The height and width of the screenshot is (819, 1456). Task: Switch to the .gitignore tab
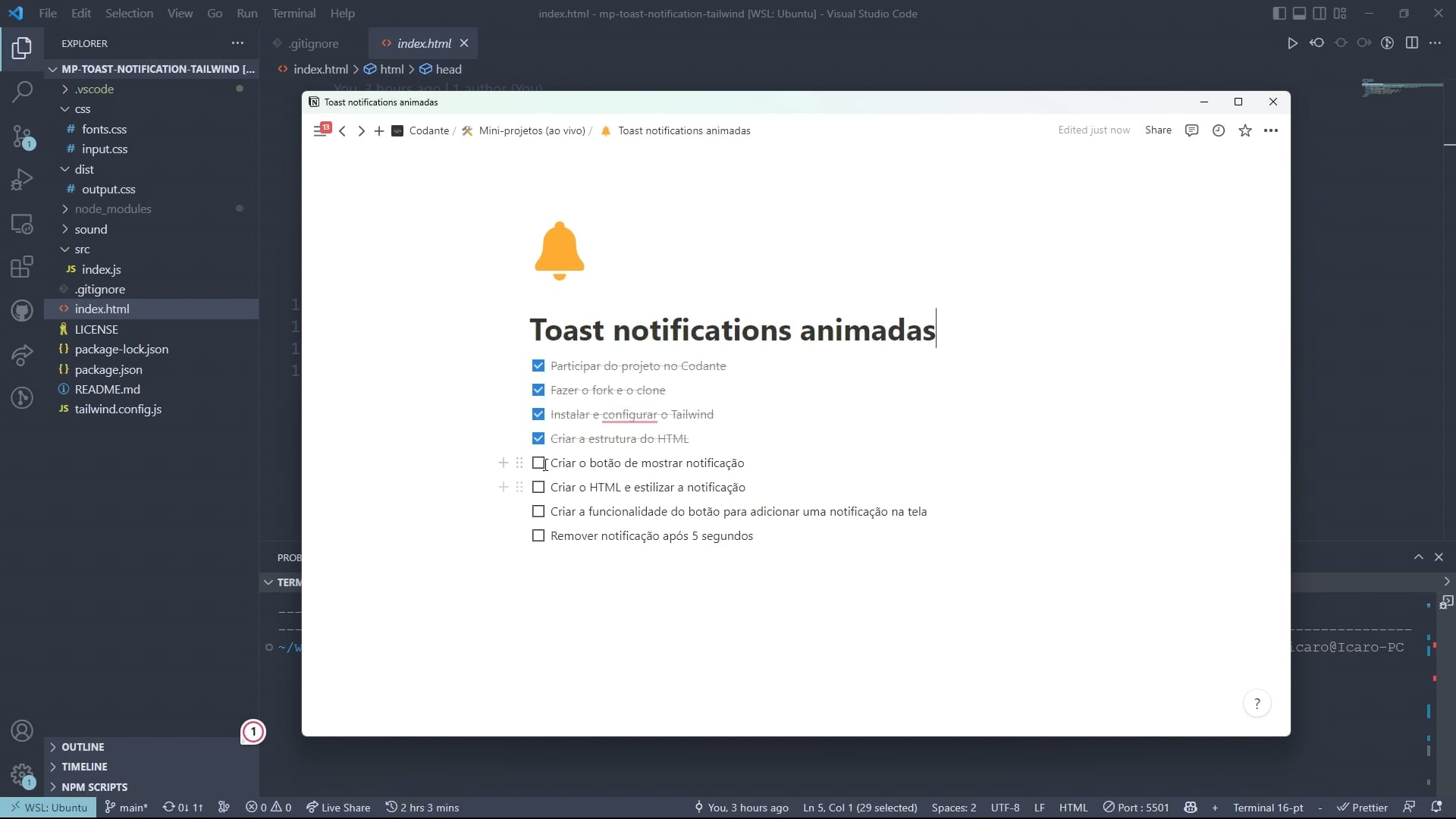(x=313, y=43)
